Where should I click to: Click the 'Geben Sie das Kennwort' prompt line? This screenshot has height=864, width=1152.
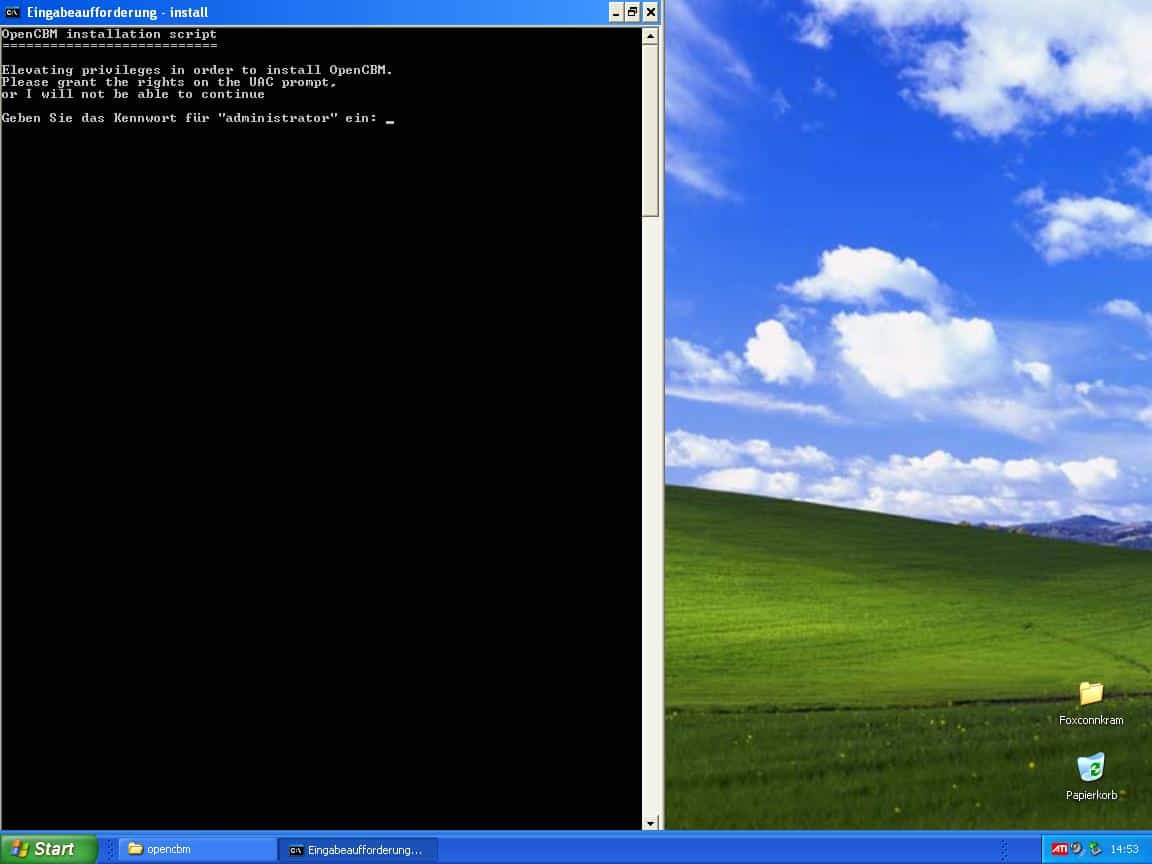coord(190,118)
